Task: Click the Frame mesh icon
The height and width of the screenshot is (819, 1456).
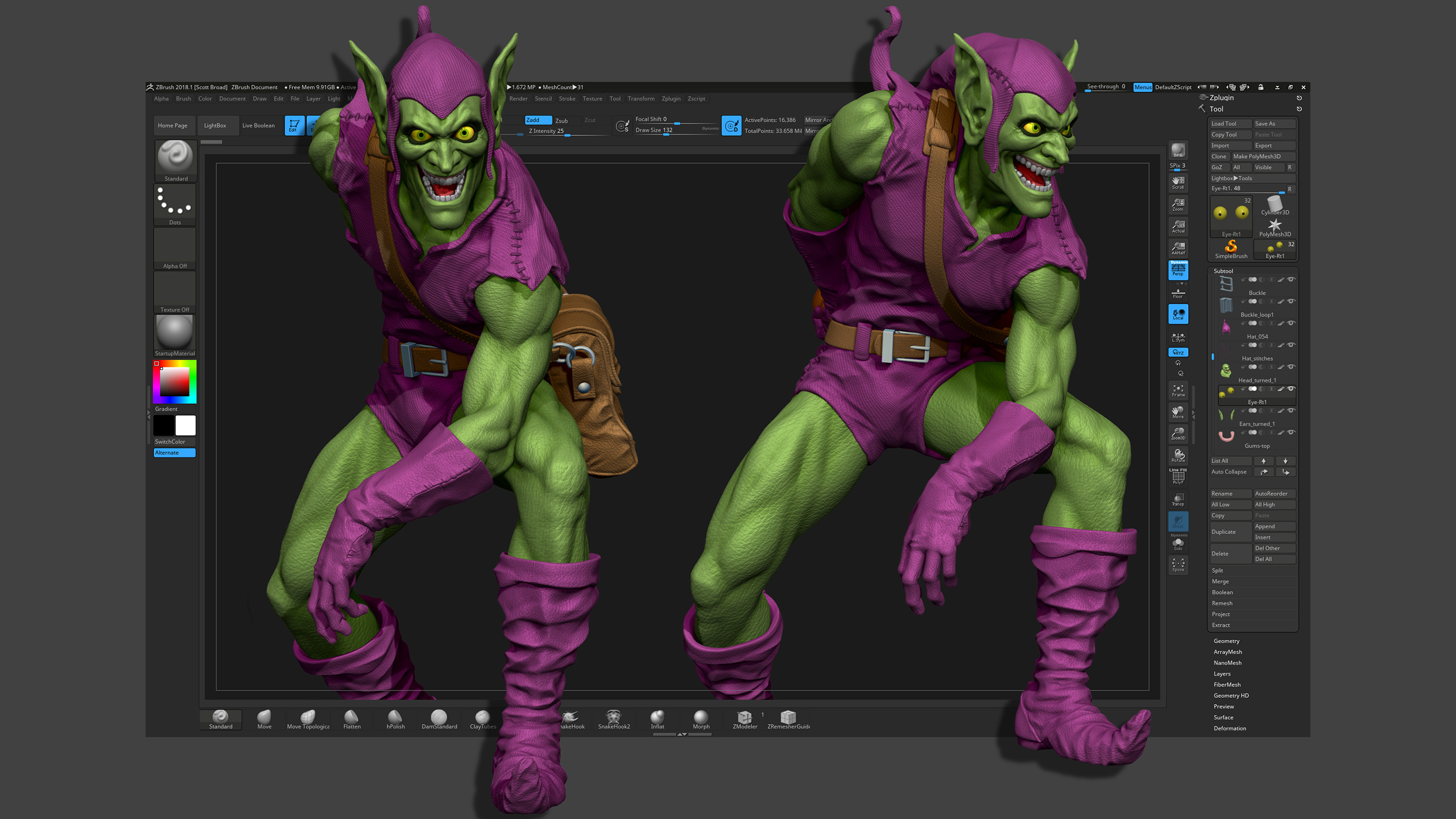Action: click(1178, 390)
